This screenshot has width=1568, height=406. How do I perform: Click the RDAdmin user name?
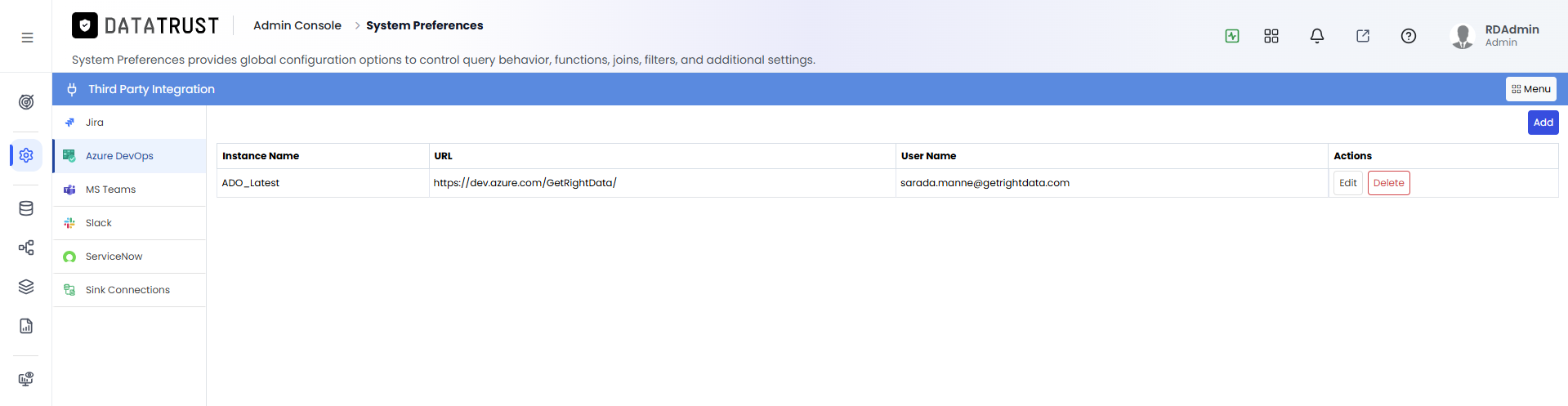pos(1512,29)
